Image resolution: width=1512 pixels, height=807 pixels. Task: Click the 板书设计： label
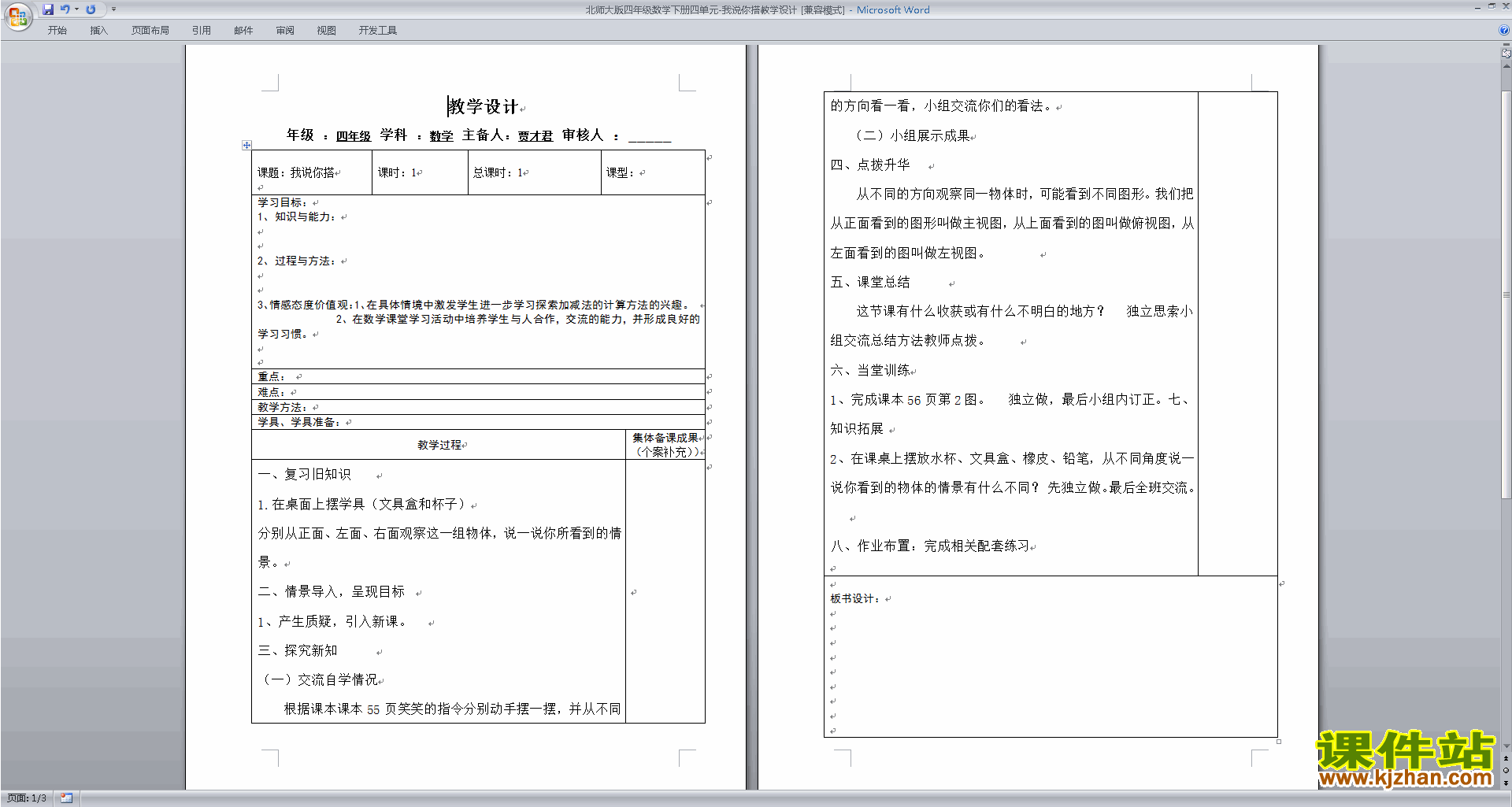tap(855, 598)
